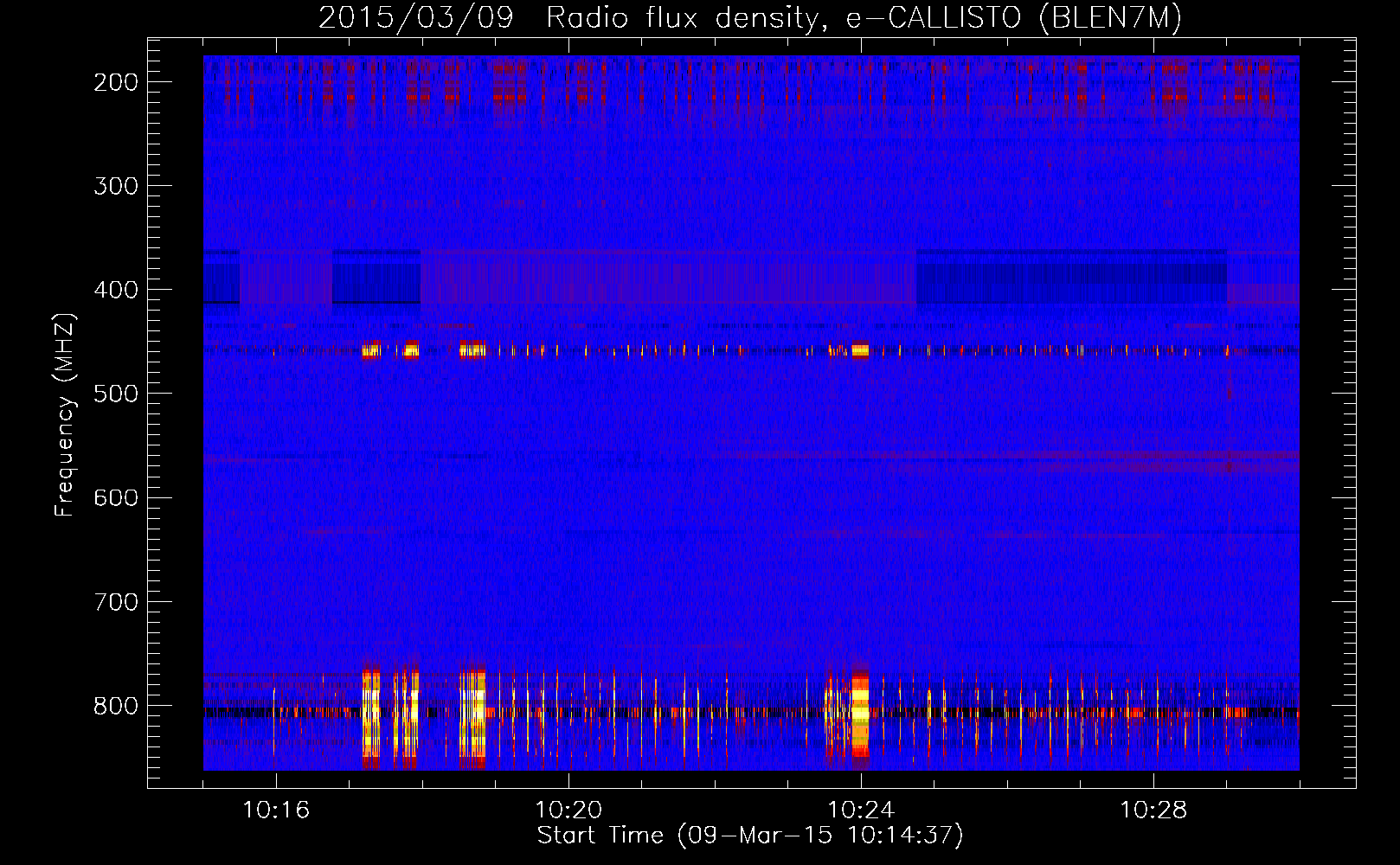Click the bright 10:24 burst near 800 MHz
This screenshot has width=1400, height=865.
tap(860, 711)
